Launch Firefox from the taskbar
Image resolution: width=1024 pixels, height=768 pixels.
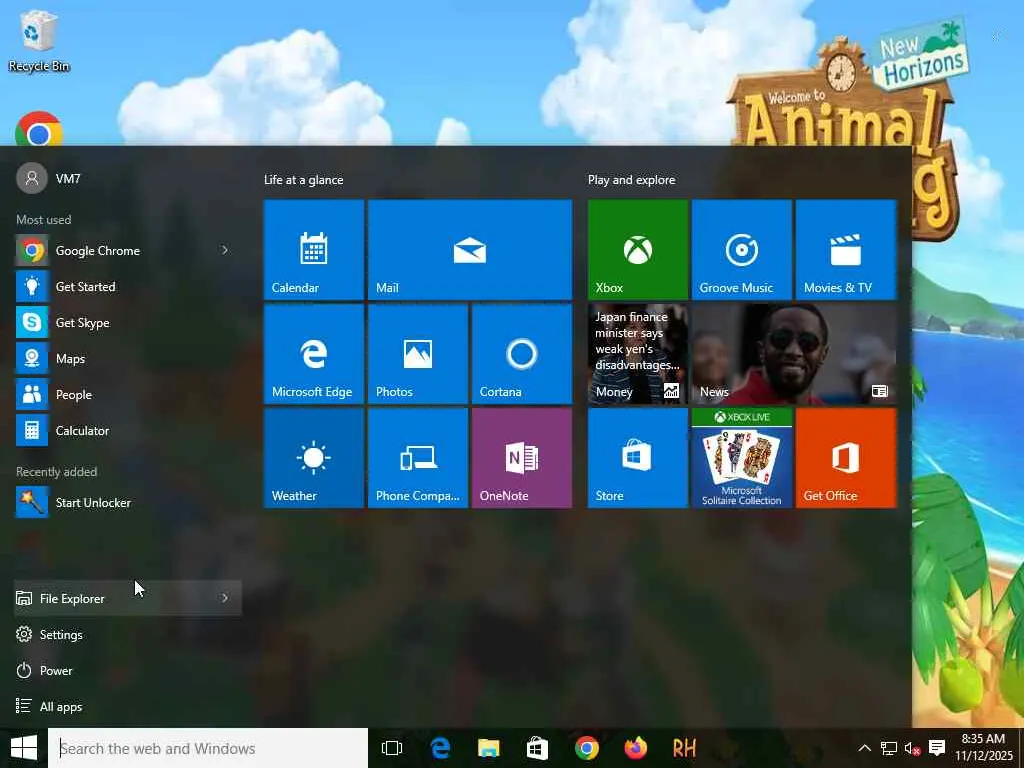(635, 748)
